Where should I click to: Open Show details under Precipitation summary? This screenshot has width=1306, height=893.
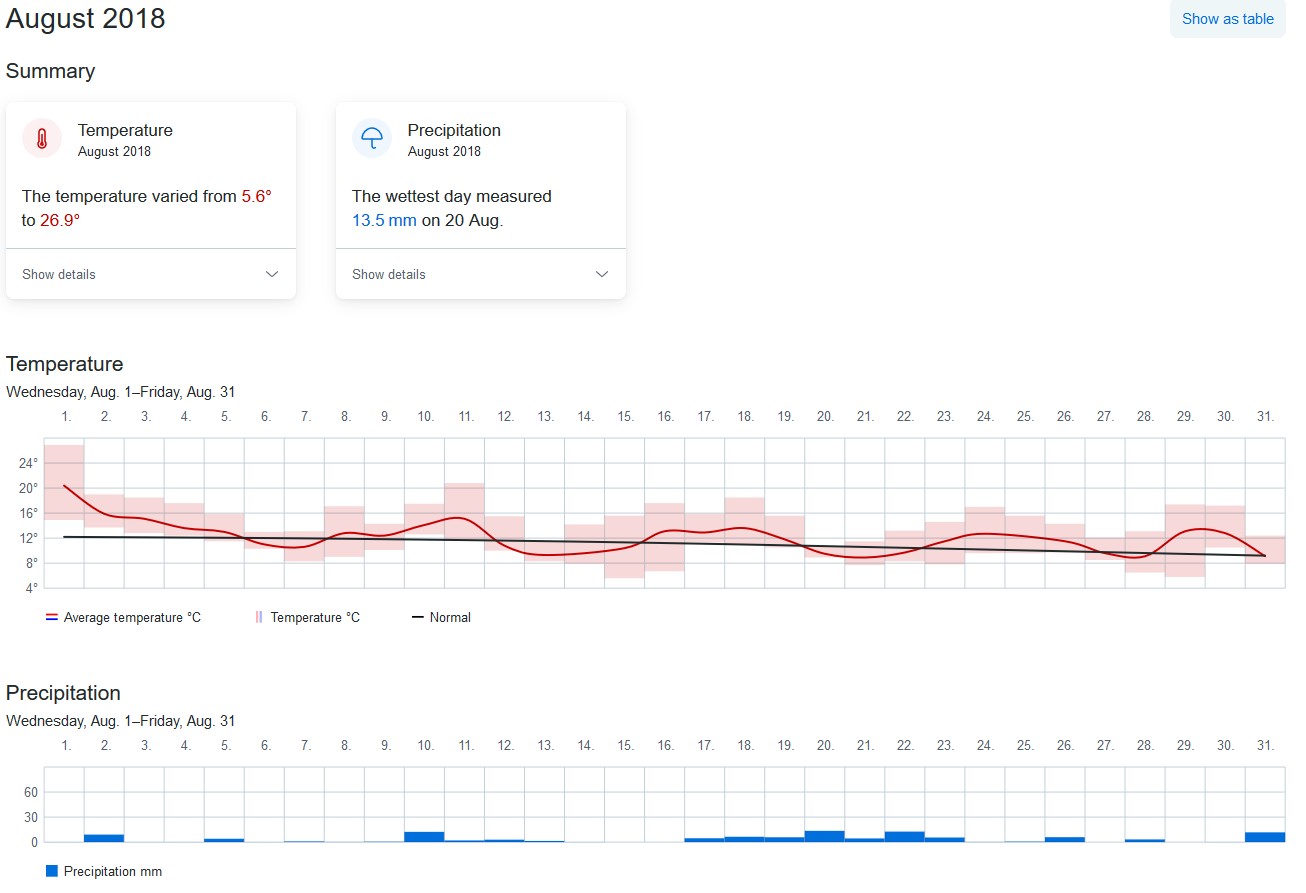coord(389,274)
